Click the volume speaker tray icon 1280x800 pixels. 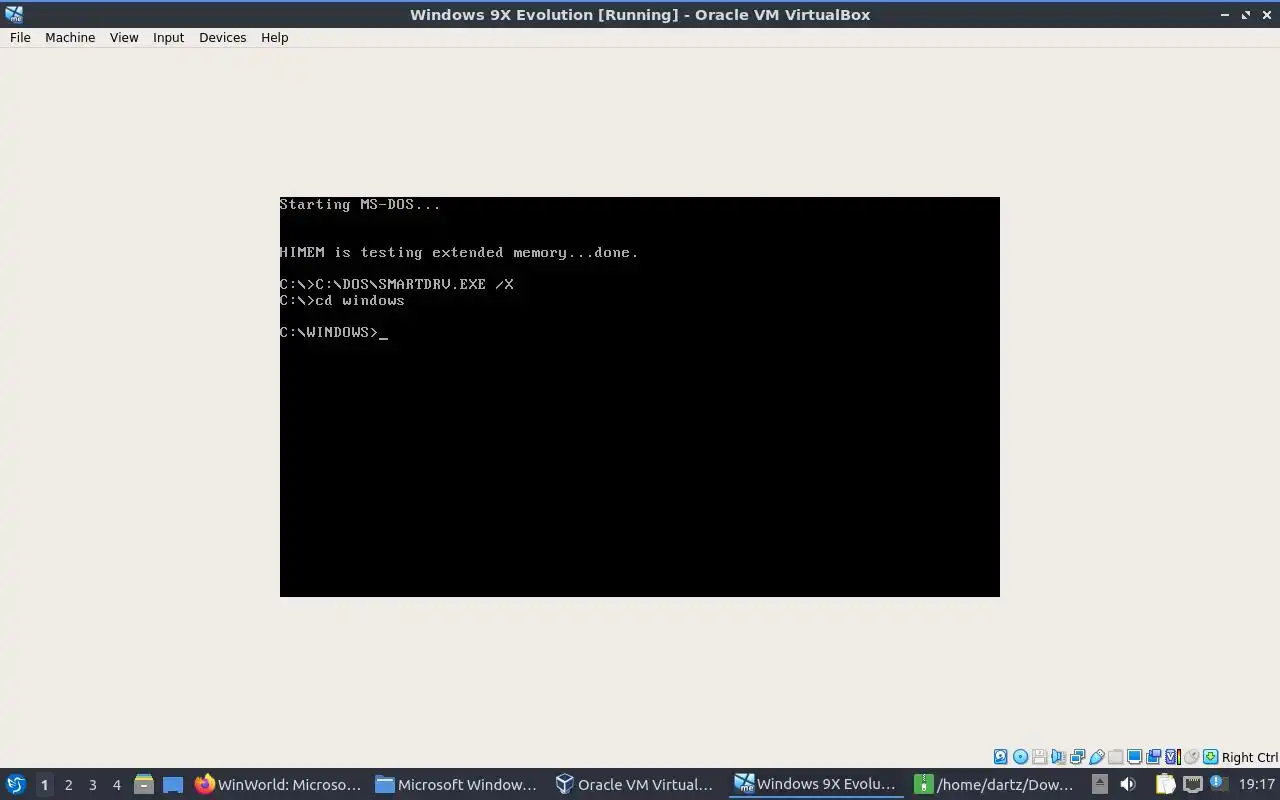click(x=1128, y=784)
